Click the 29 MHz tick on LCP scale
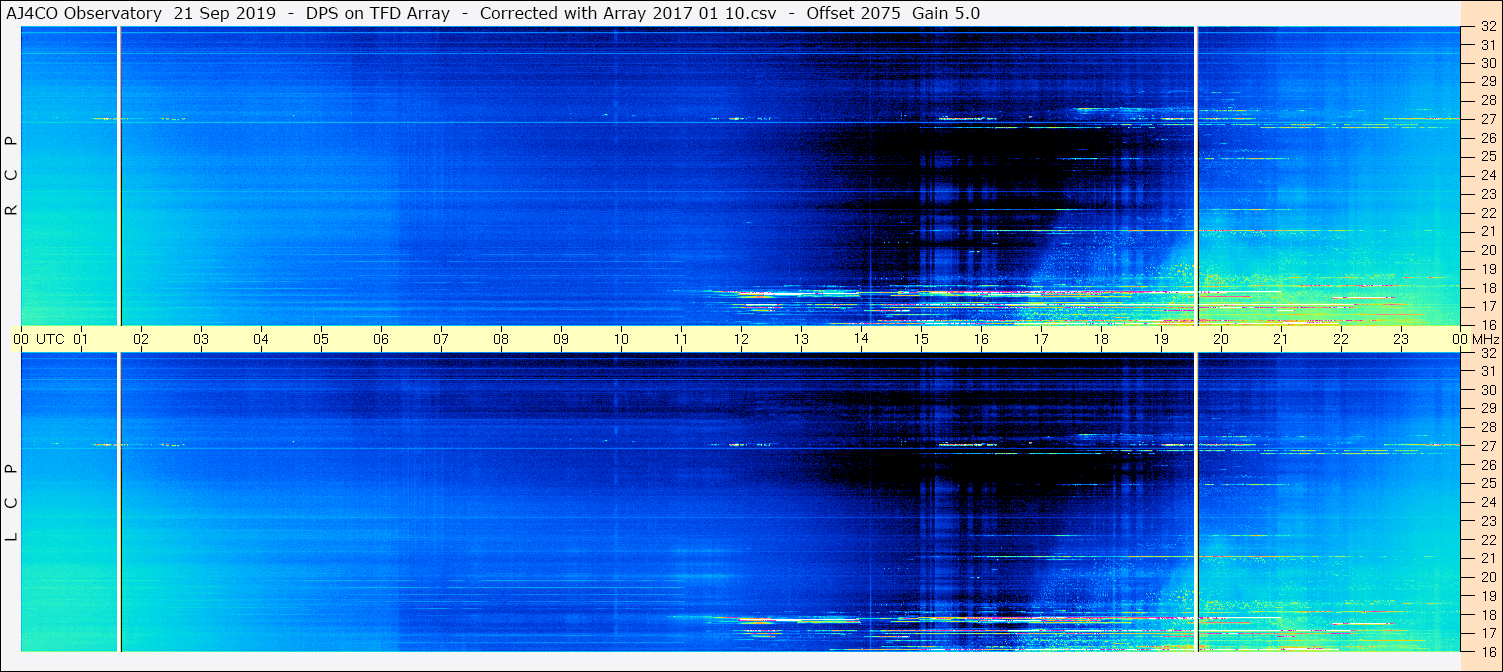The width and height of the screenshot is (1503, 672). 1488,408
